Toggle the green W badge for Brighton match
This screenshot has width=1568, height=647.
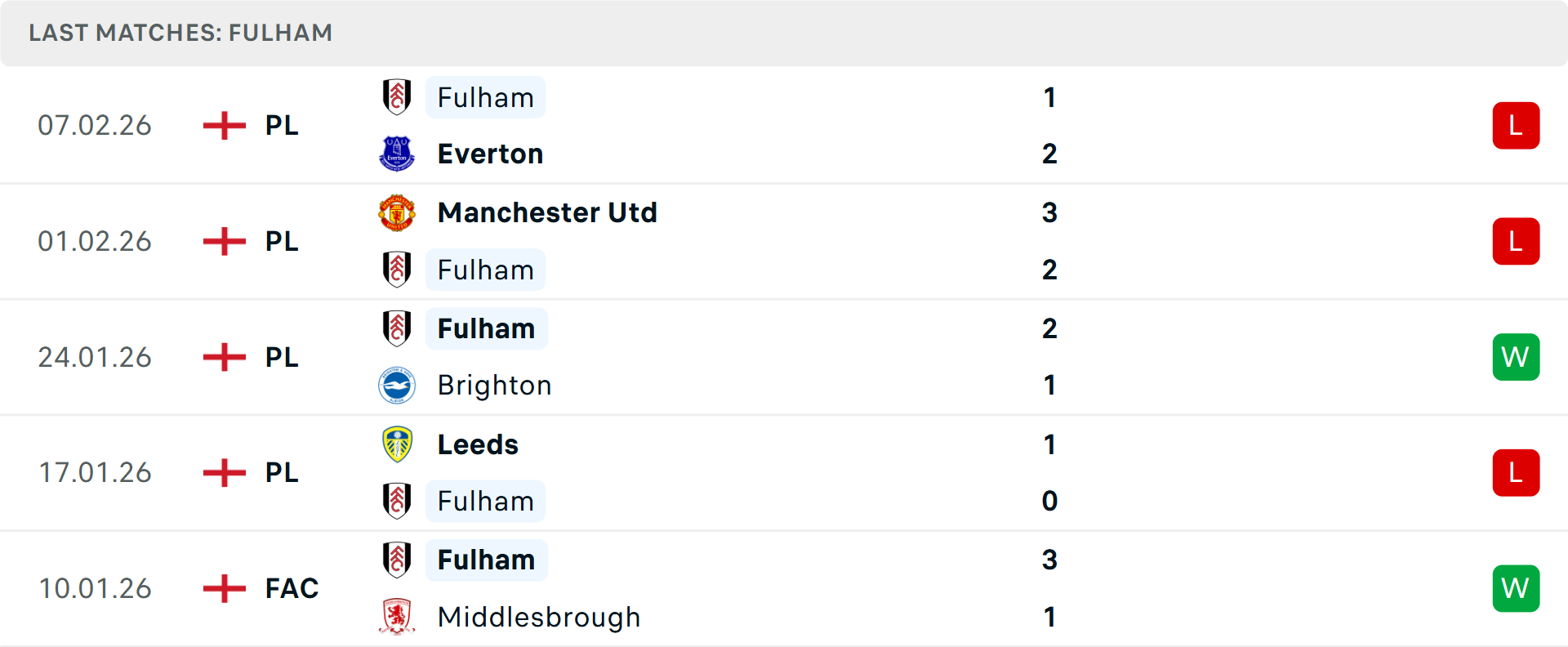1516,357
